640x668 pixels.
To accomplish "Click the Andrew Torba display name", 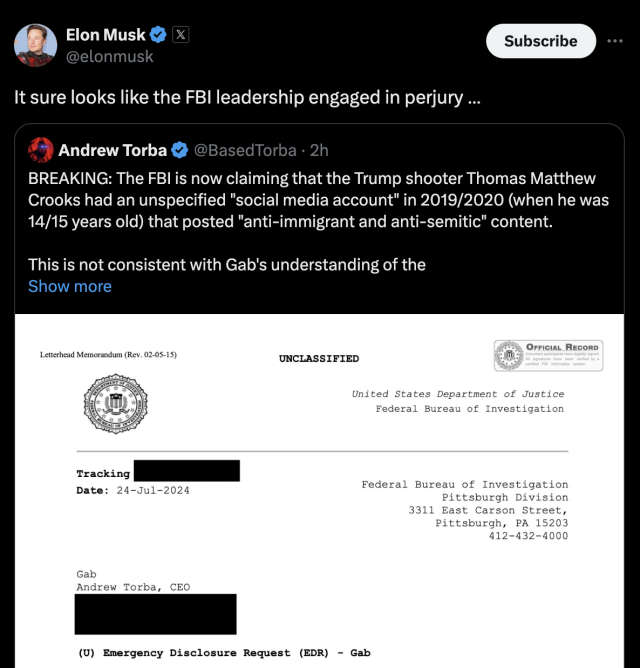I will coord(112,150).
